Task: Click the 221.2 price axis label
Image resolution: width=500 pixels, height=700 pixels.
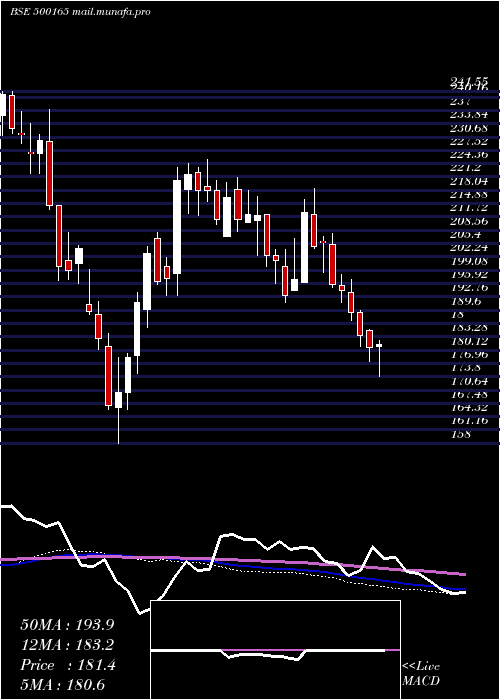Action: click(465, 168)
